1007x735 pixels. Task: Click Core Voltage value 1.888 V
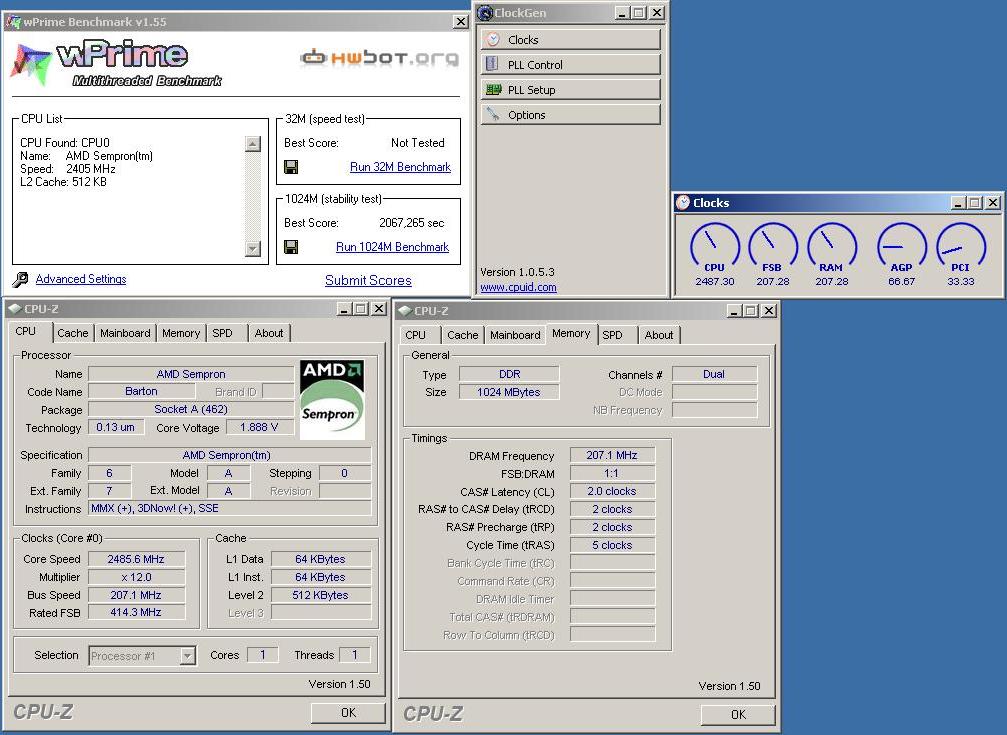259,427
